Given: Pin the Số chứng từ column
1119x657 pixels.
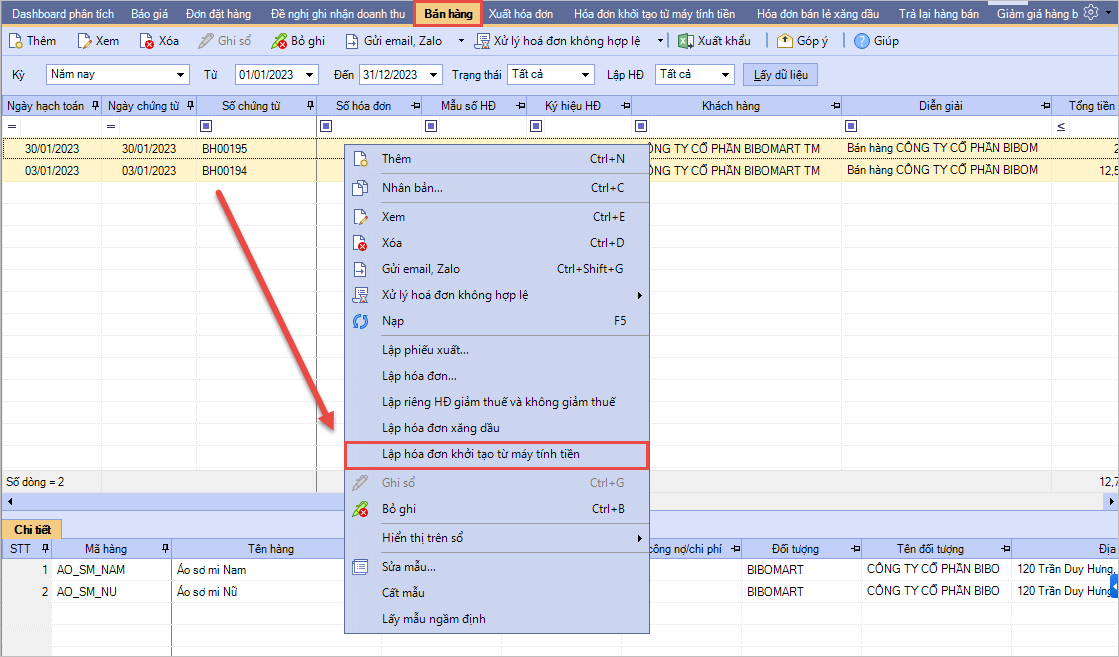Looking at the screenshot, I should tap(310, 106).
